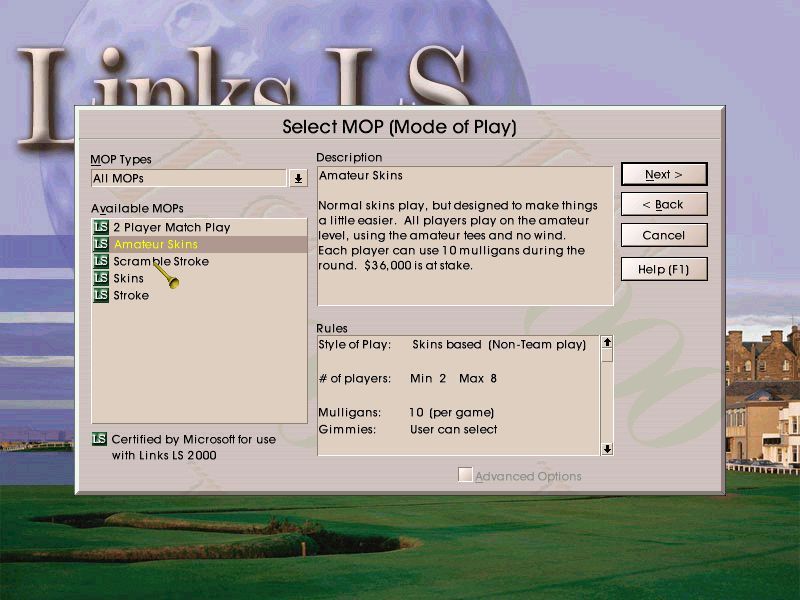Click the Rules scrollbar up arrow
The height and width of the screenshot is (600, 800).
(x=608, y=344)
